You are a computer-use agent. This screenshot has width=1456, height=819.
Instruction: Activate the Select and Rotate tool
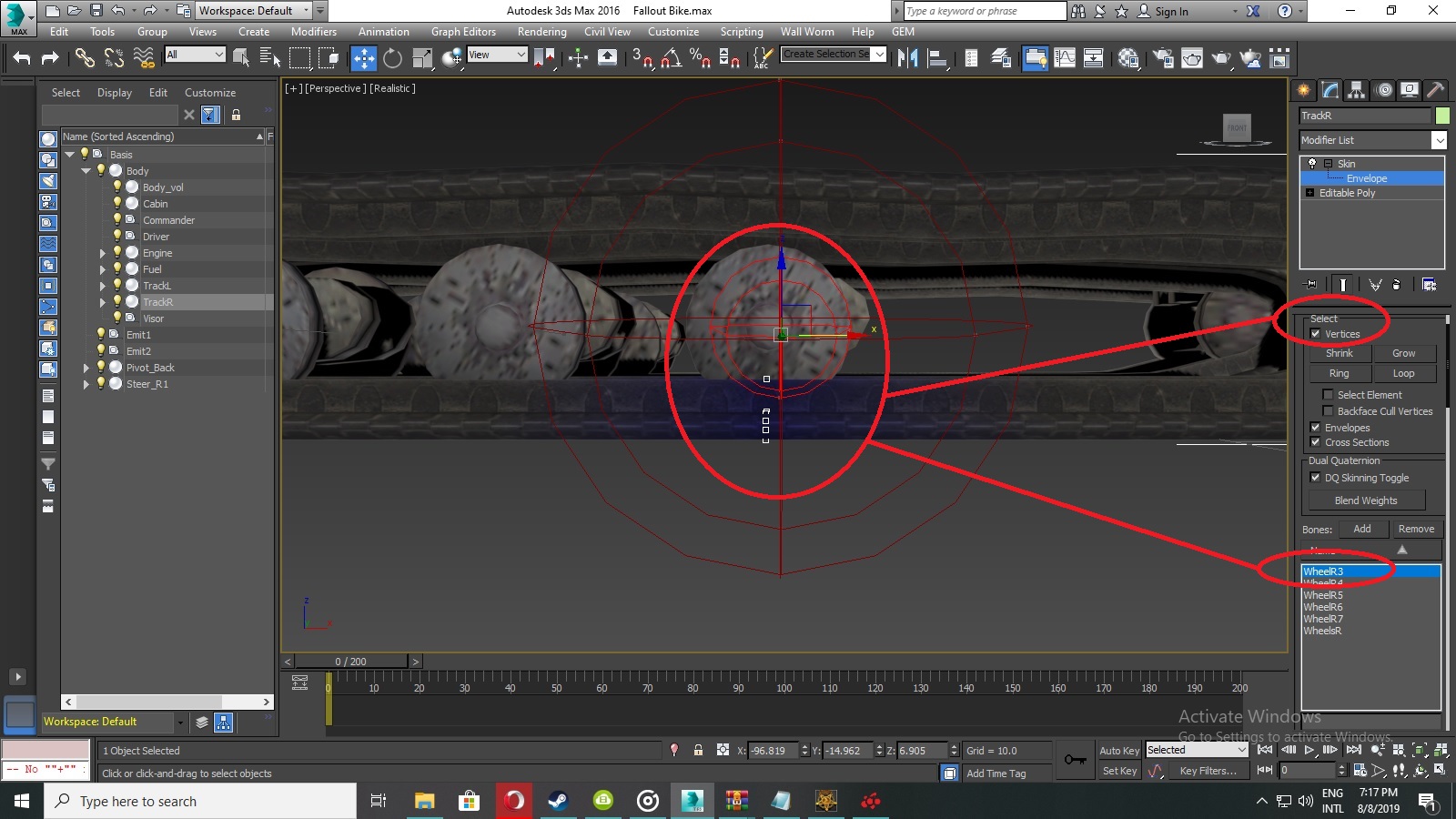click(393, 58)
